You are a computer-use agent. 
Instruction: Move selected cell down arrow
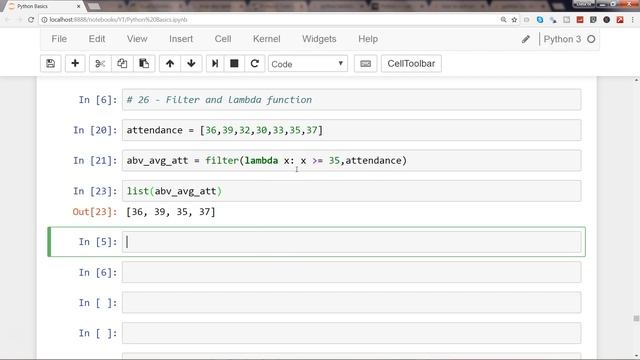coord(191,64)
